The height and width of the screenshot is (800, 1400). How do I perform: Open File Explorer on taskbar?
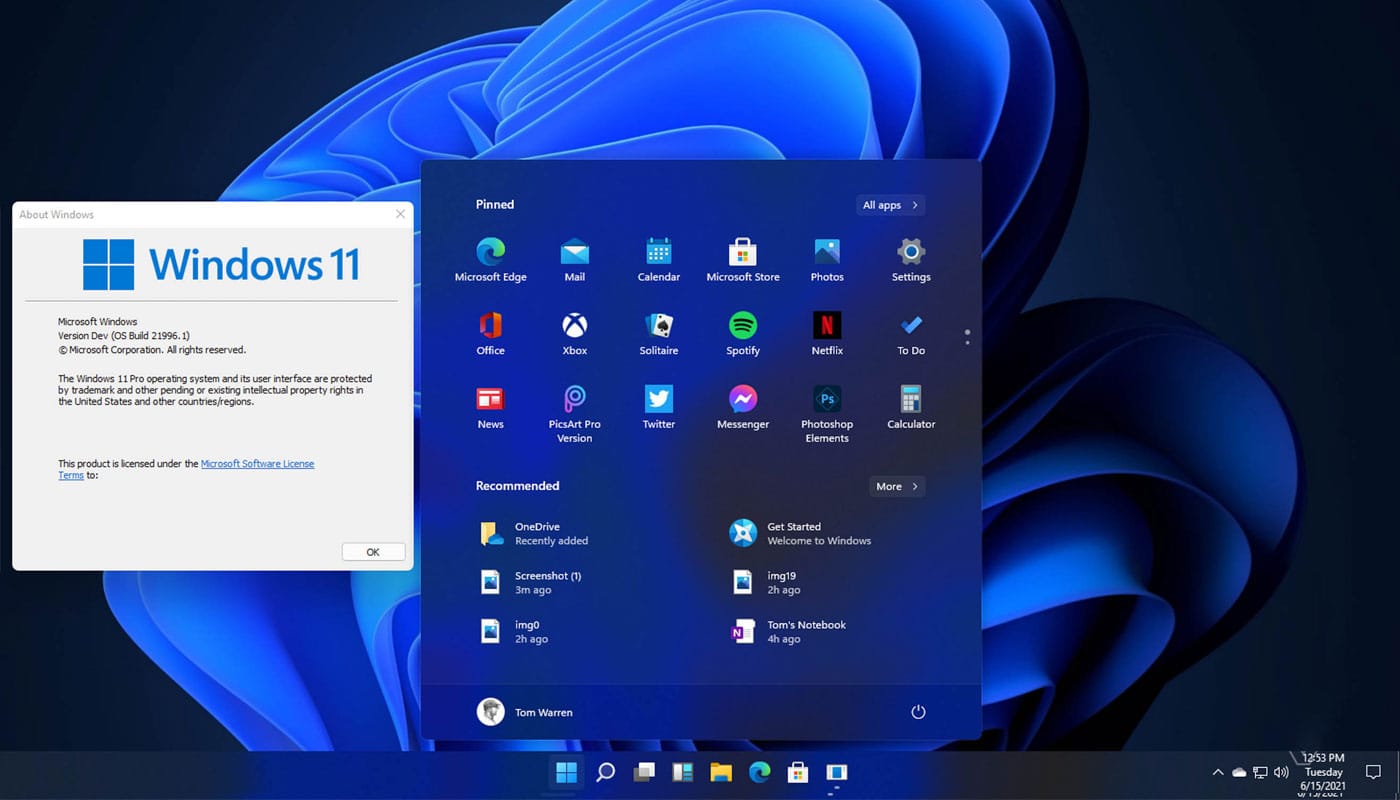click(721, 772)
